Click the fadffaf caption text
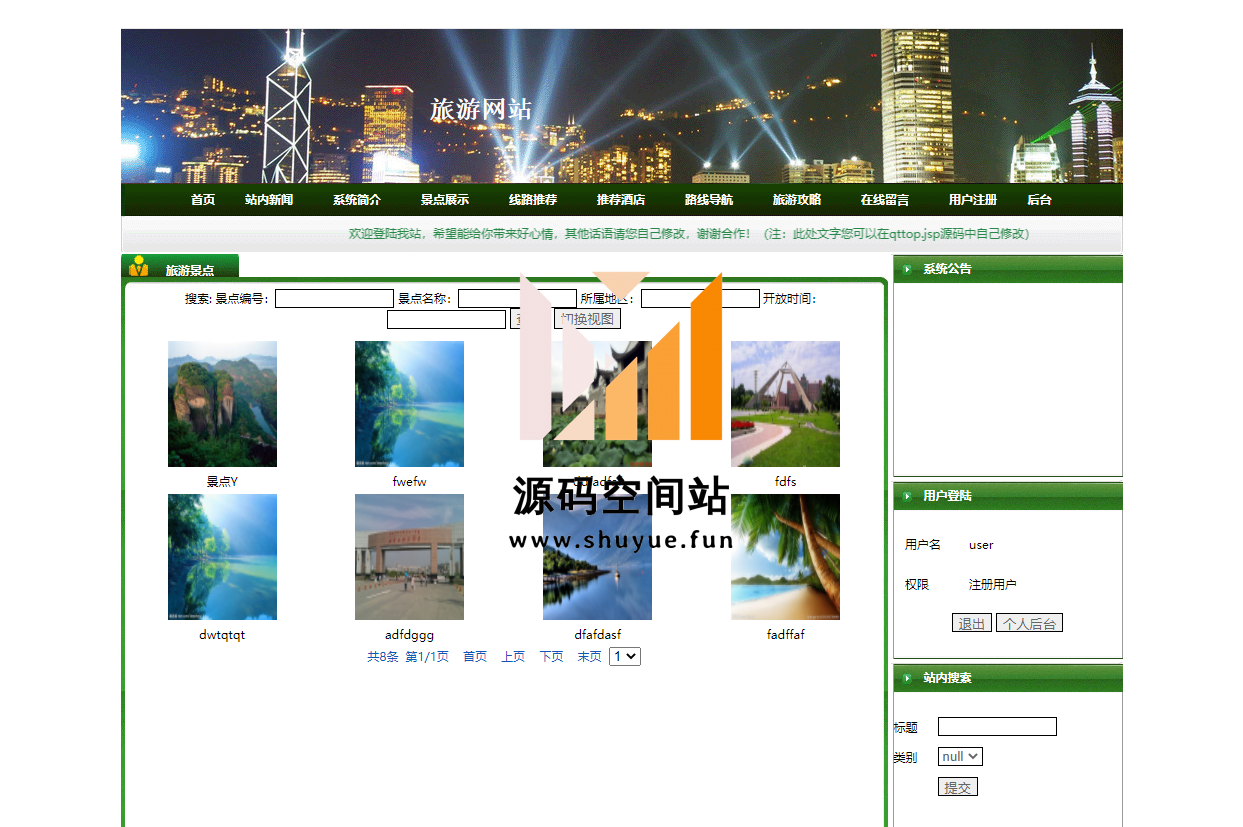 click(x=785, y=635)
